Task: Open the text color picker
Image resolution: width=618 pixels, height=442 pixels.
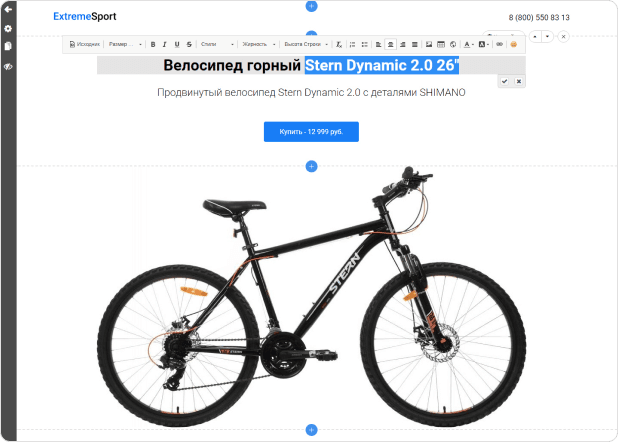Action: tap(468, 44)
